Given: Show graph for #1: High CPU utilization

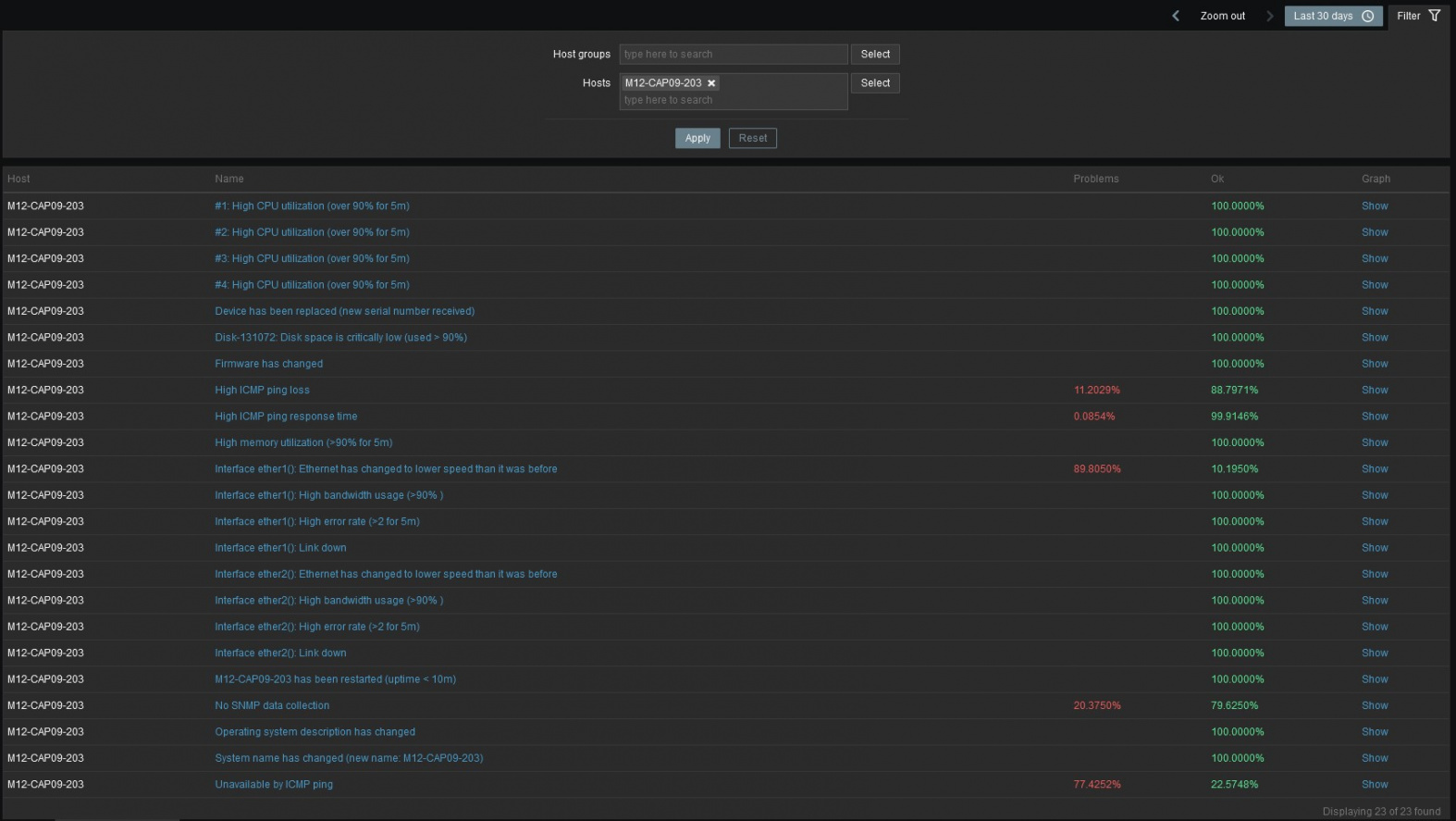Looking at the screenshot, I should coord(1375,206).
